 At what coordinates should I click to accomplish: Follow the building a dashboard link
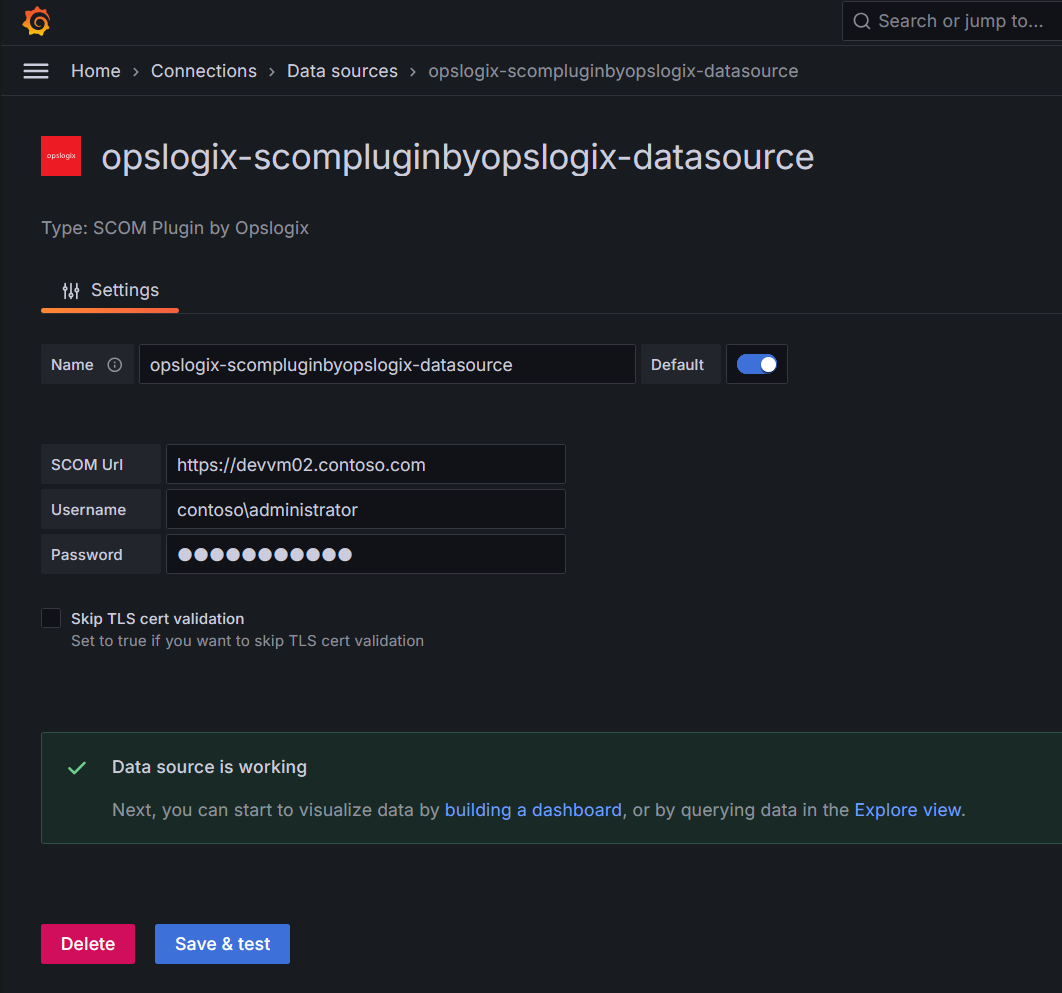533,810
